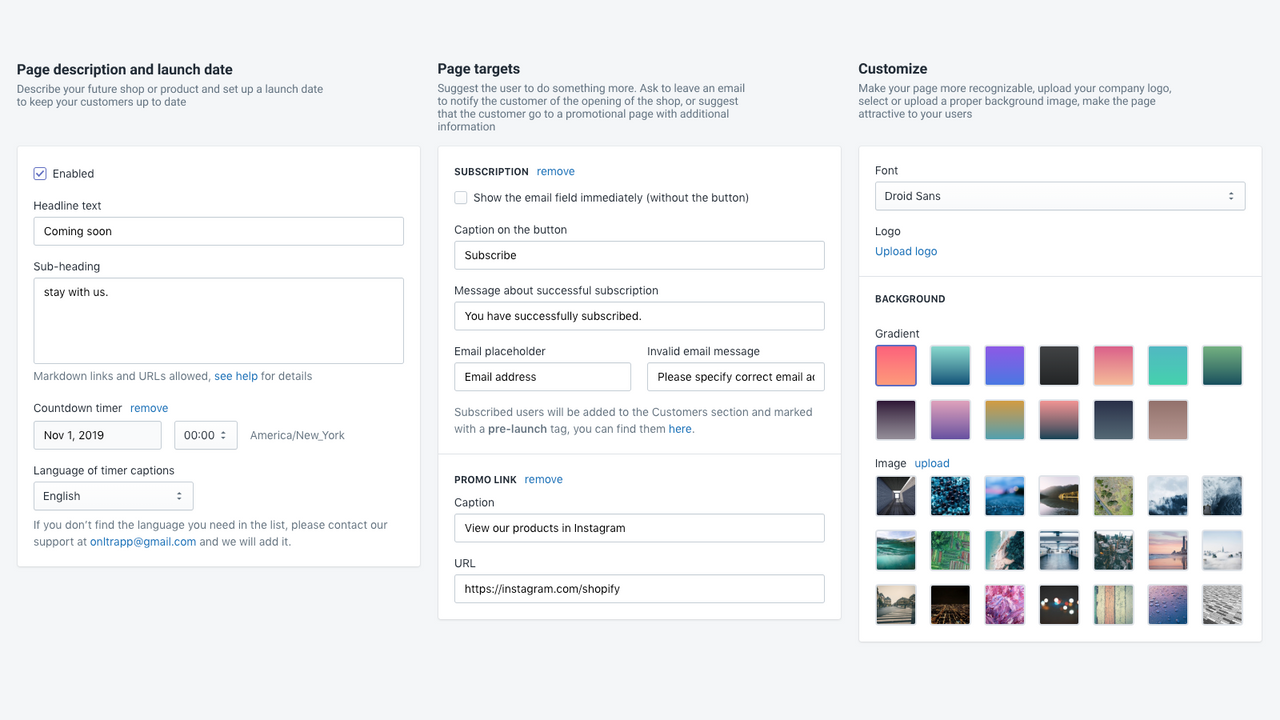Click the Upload logo link
Image resolution: width=1280 pixels, height=720 pixels.
coord(906,251)
